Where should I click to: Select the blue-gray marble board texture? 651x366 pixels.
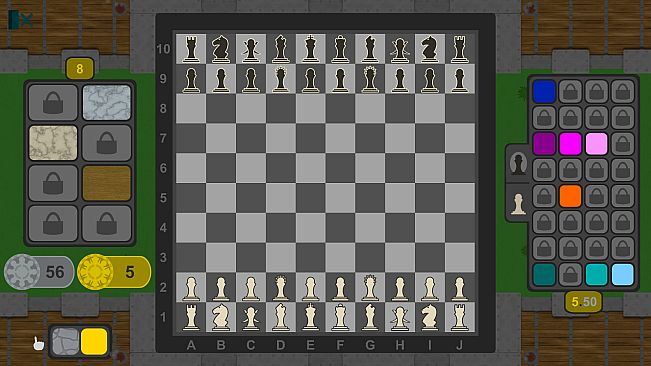(x=107, y=102)
